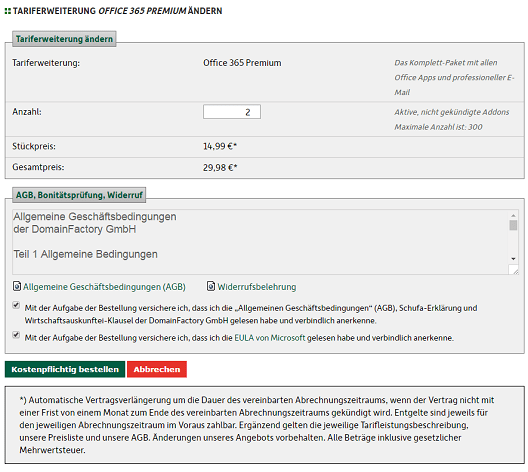Open the EULA von Microsoft link
The image size is (528, 472).
click(x=270, y=338)
